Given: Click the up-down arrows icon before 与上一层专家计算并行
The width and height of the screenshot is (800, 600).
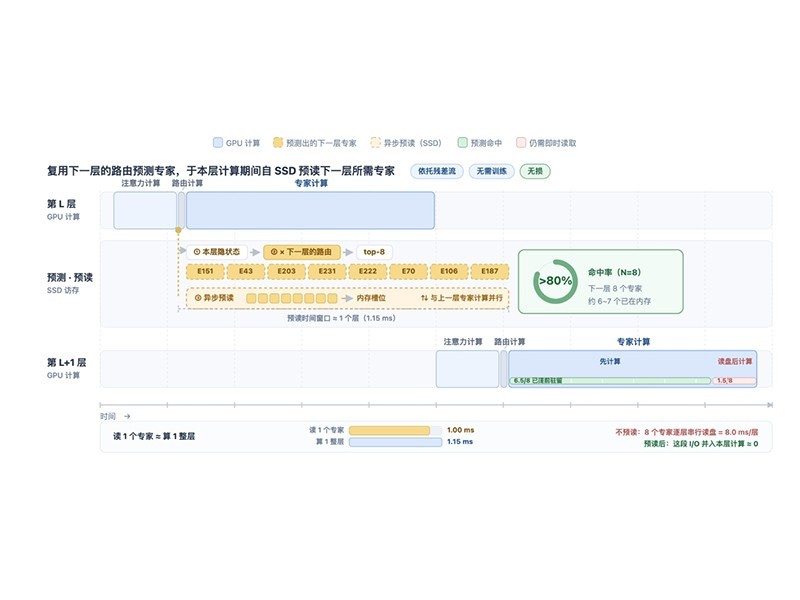Looking at the screenshot, I should click(424, 298).
